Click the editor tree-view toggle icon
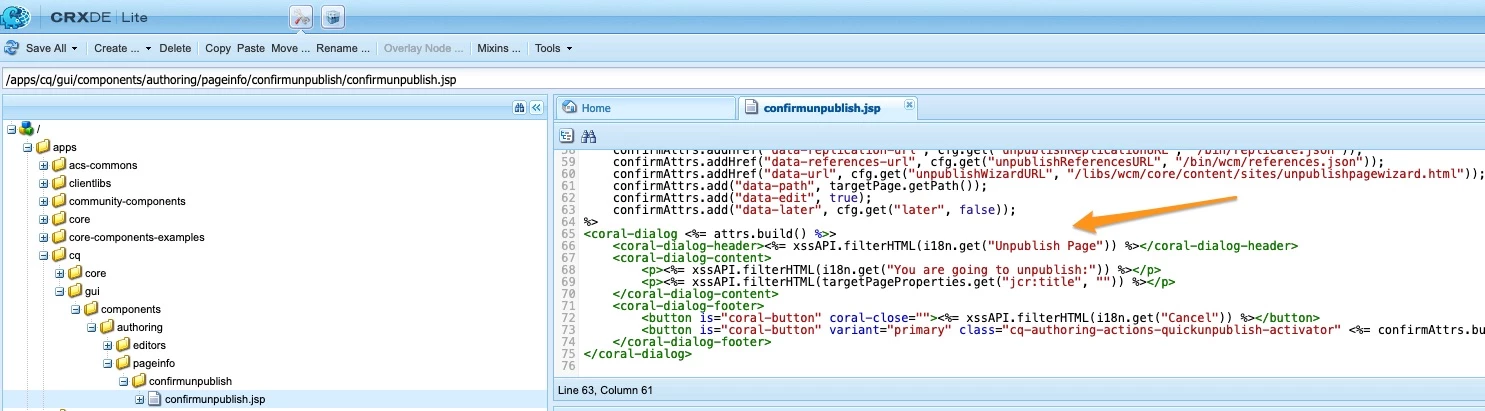The image size is (1485, 411). click(567, 136)
